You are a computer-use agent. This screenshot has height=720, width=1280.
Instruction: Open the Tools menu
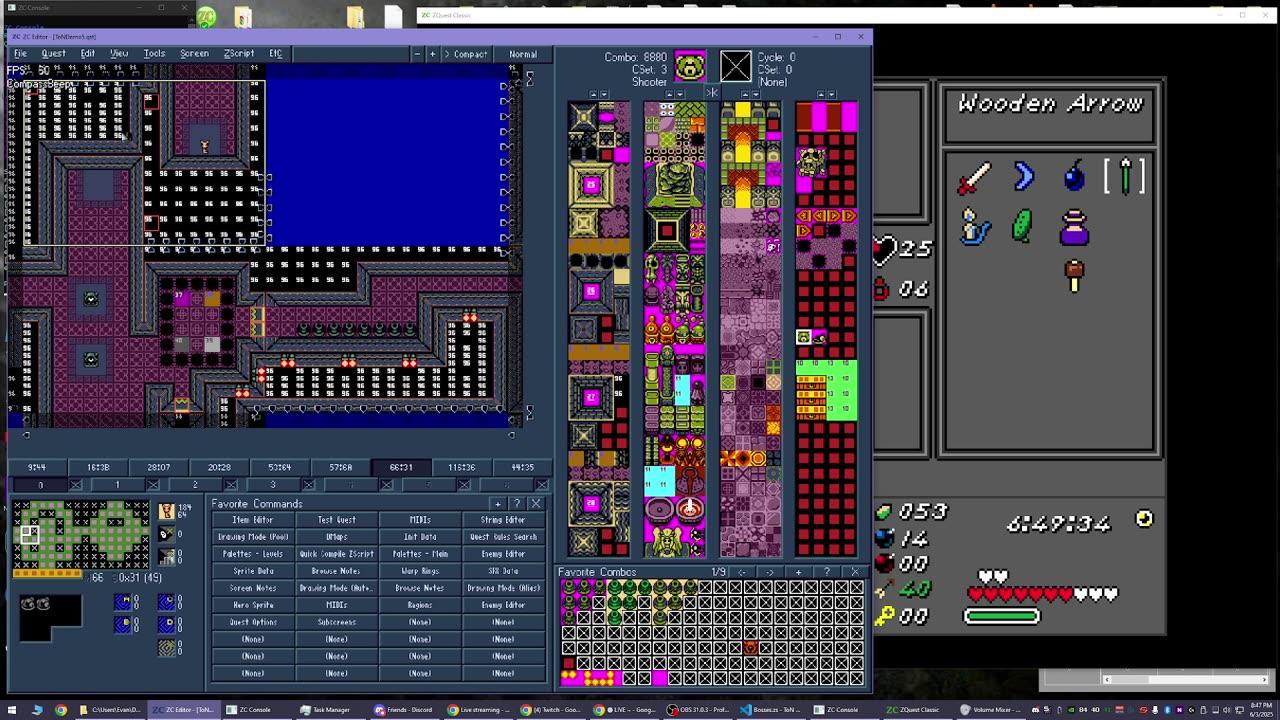tap(154, 54)
